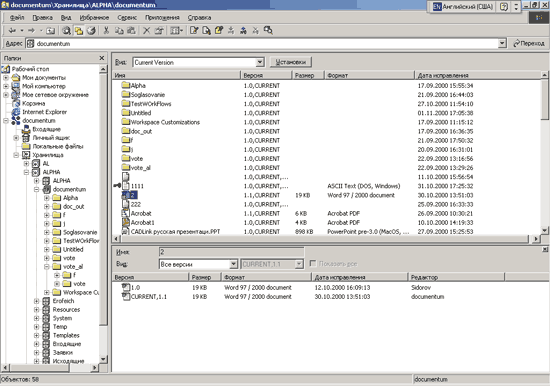The height and width of the screenshot is (386, 550).
Task: Toggle the Folders pane toolbar button
Action: [79, 31]
